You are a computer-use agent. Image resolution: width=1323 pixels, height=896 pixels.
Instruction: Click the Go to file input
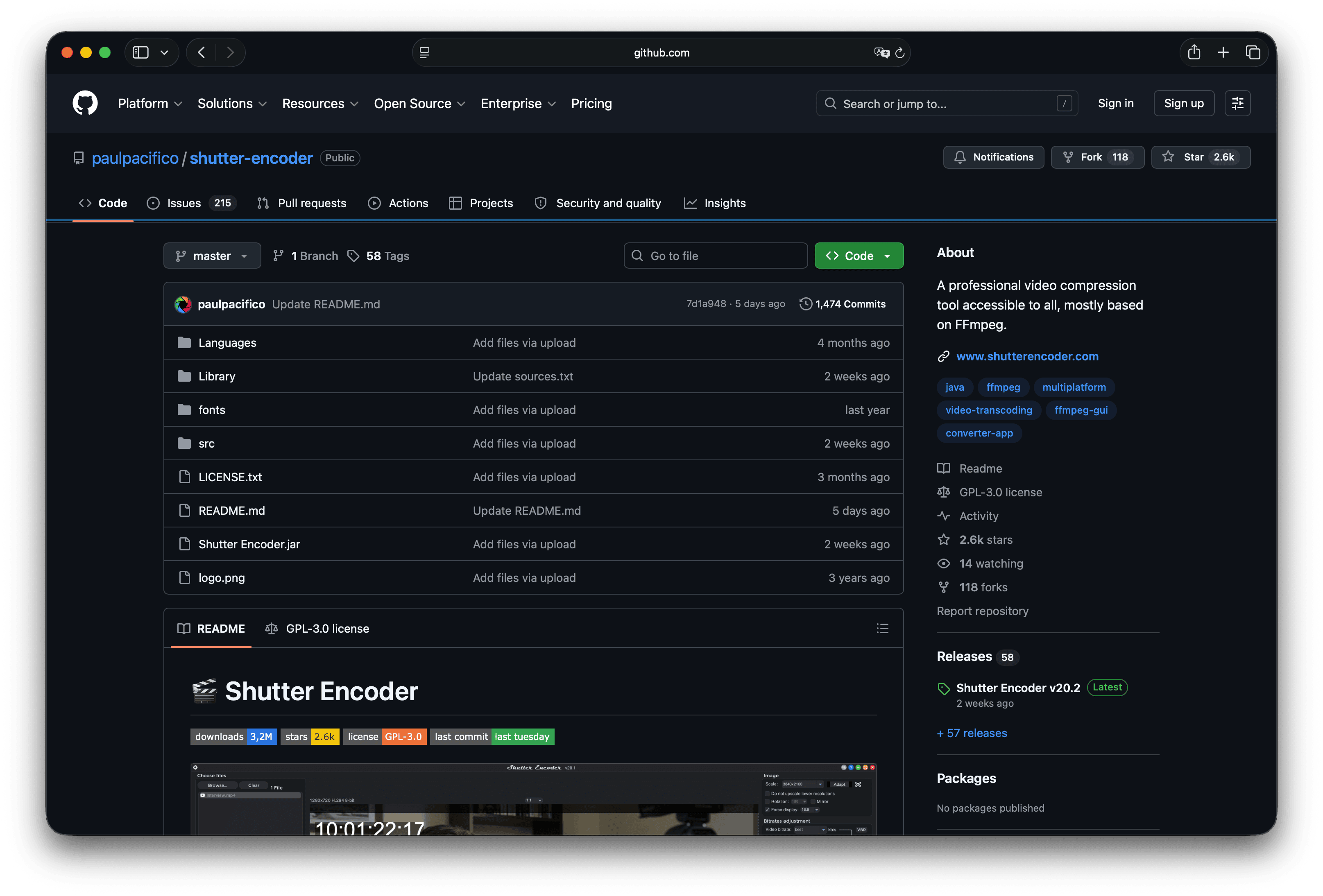(x=716, y=256)
